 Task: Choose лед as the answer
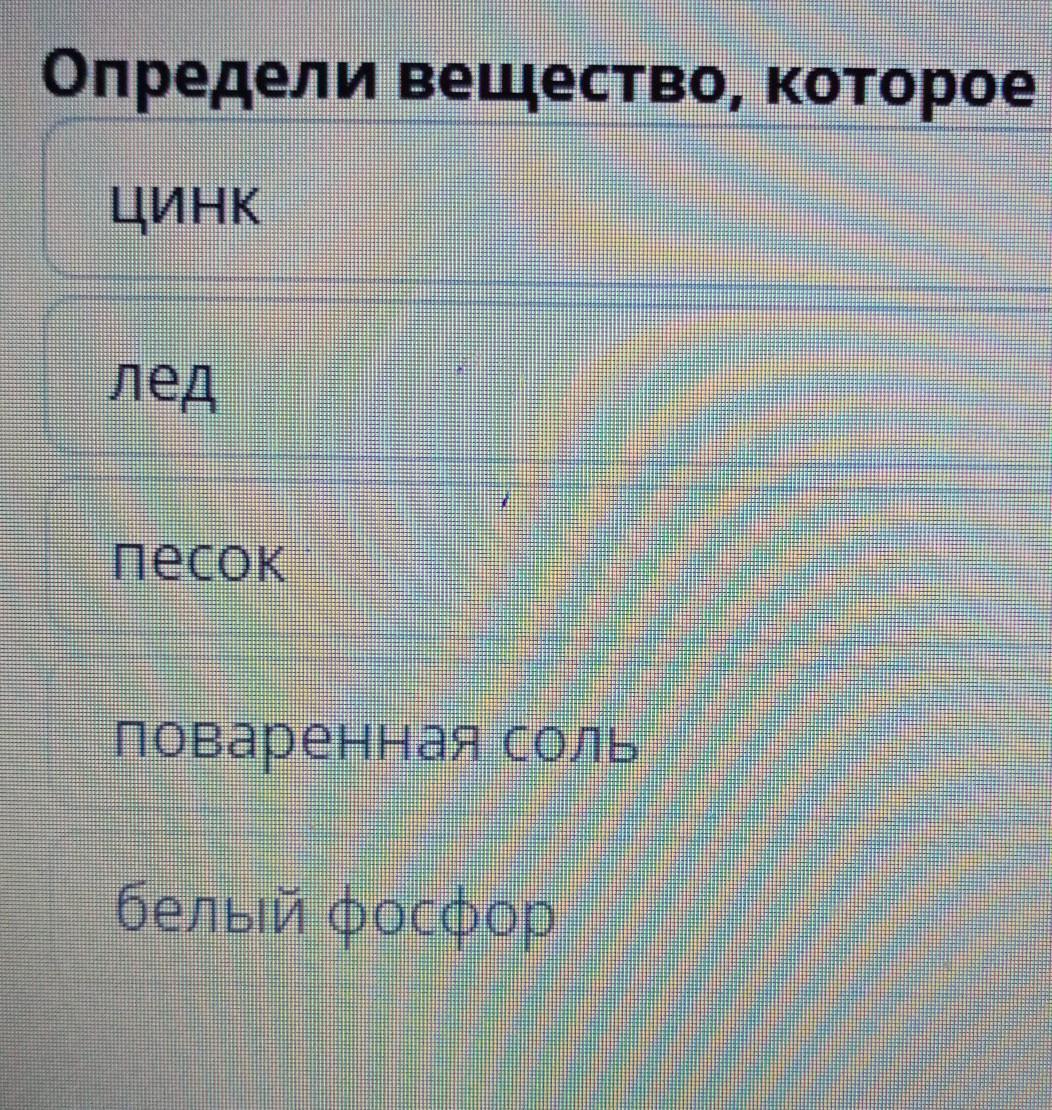[x=547, y=381]
